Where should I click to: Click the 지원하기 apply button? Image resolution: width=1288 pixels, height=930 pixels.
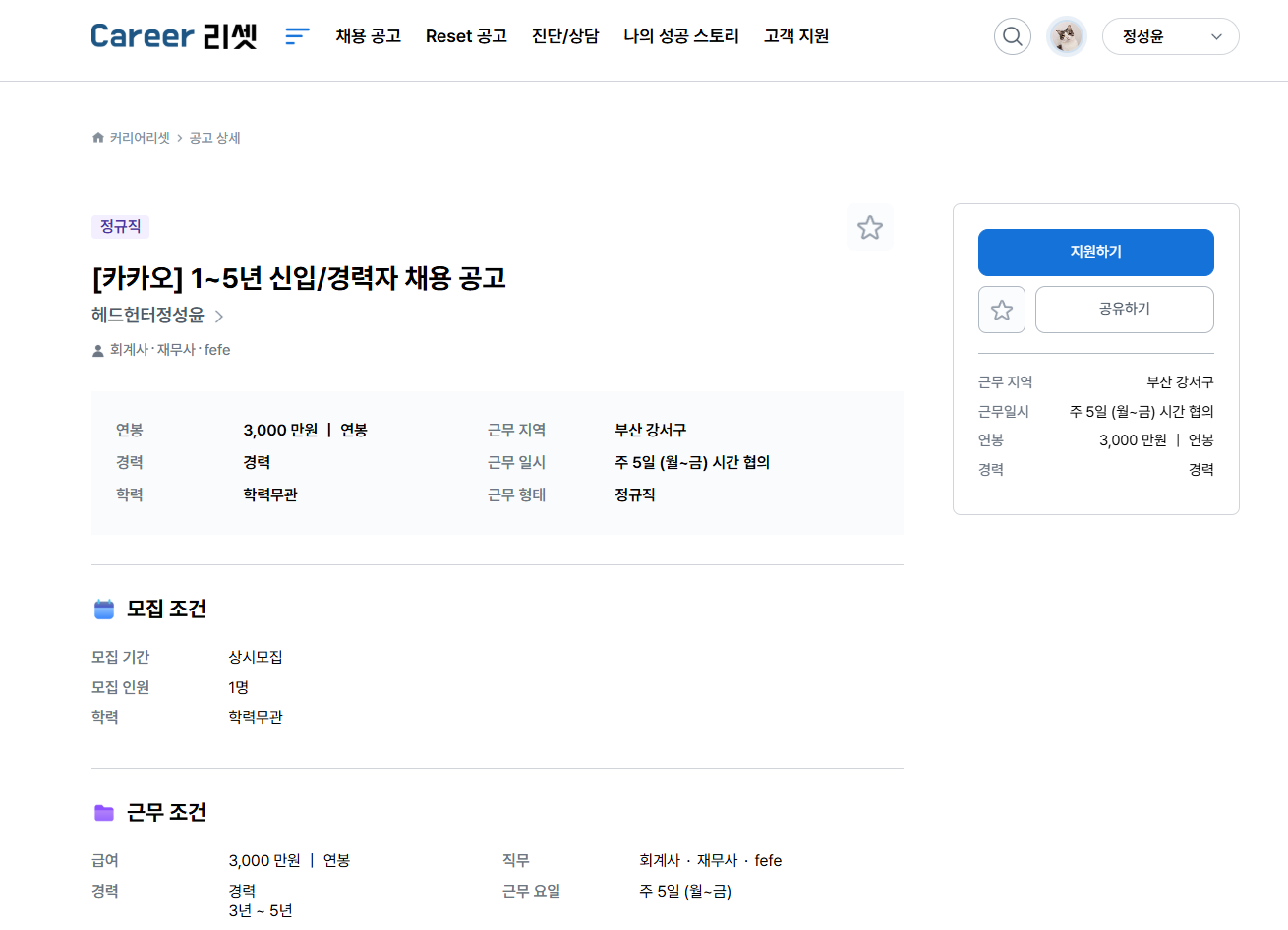(1096, 253)
